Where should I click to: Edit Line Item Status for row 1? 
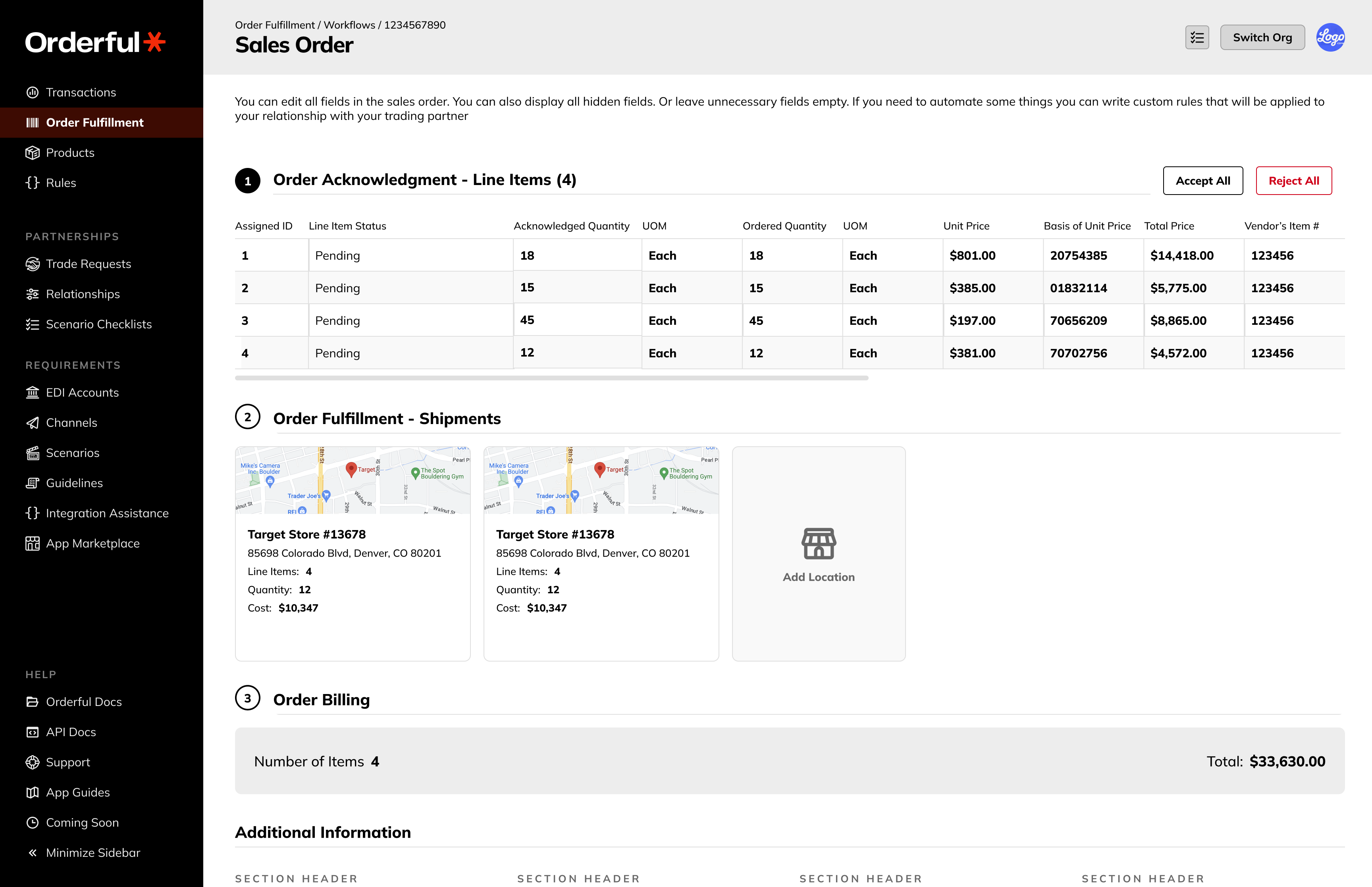click(410, 255)
